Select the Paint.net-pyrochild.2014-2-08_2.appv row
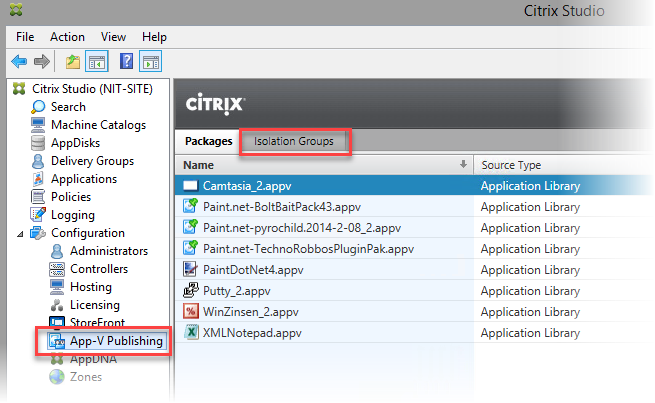This screenshot has width=655, height=403. [415, 228]
